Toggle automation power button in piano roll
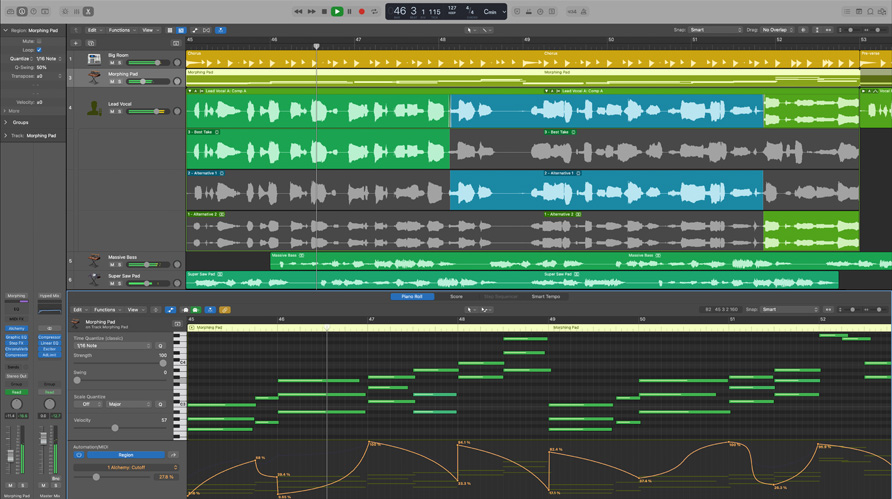The image size is (892, 499). (x=79, y=455)
